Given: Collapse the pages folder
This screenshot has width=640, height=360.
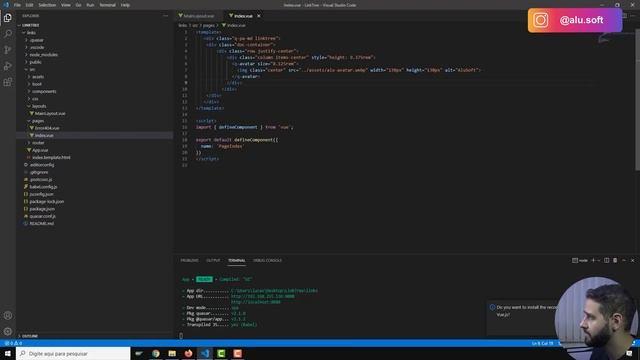Looking at the screenshot, I should 38,121.
